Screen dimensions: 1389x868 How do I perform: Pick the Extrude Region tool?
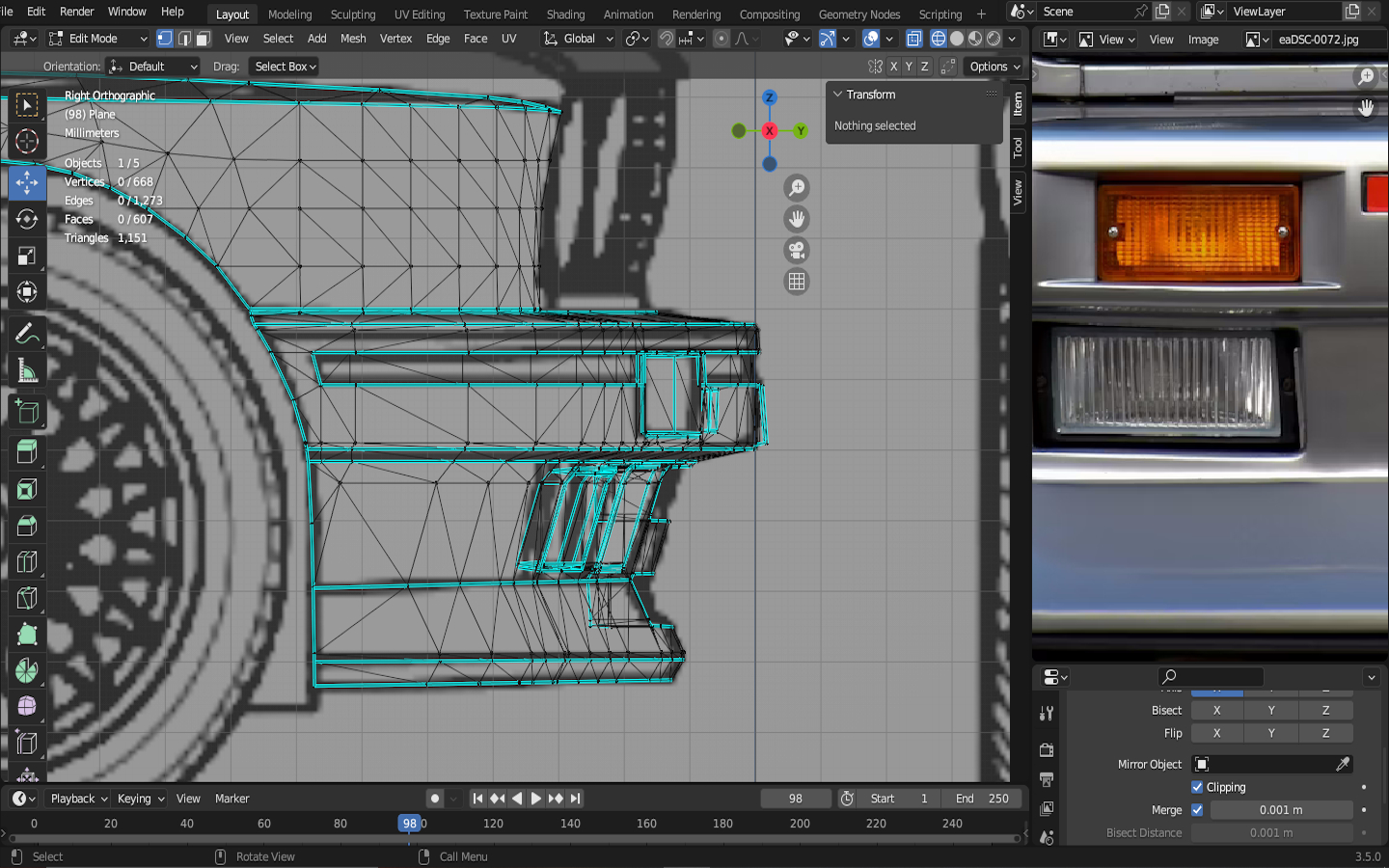27,451
